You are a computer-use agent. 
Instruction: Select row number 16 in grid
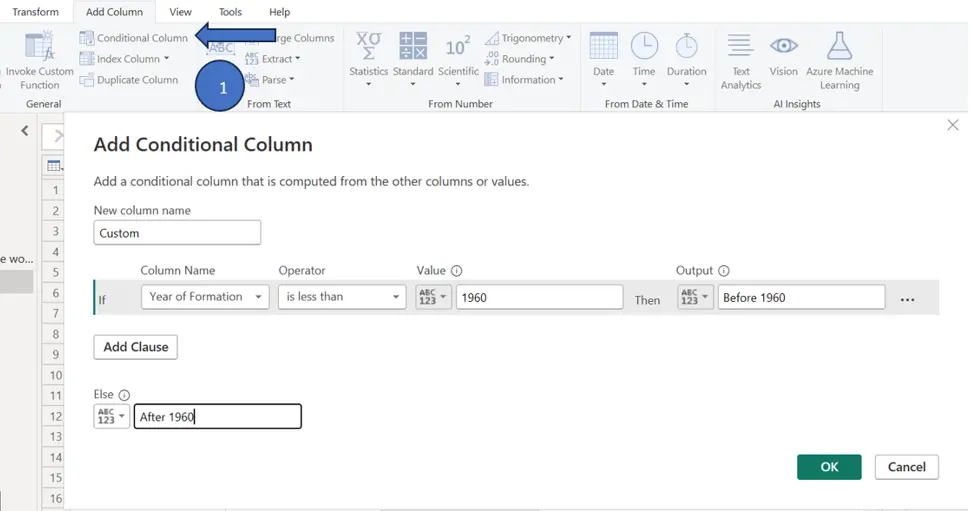click(x=54, y=498)
